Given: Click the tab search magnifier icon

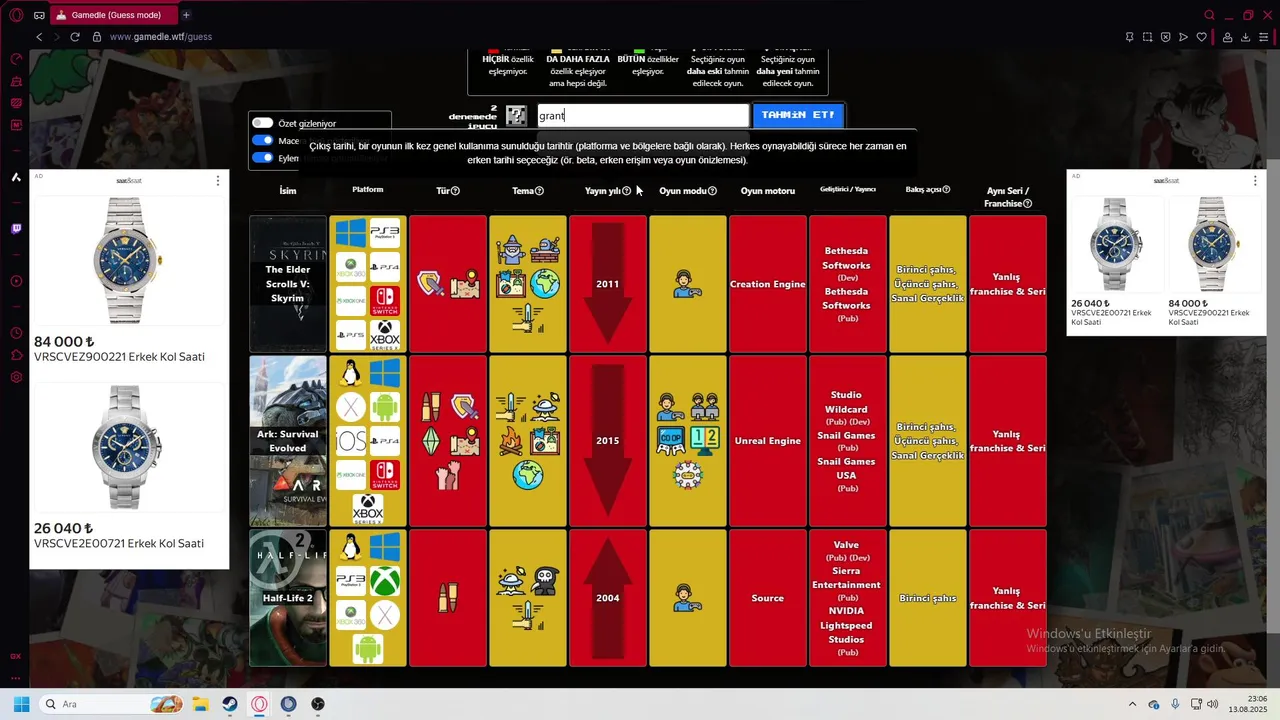Looking at the screenshot, I should pos(1209,15).
